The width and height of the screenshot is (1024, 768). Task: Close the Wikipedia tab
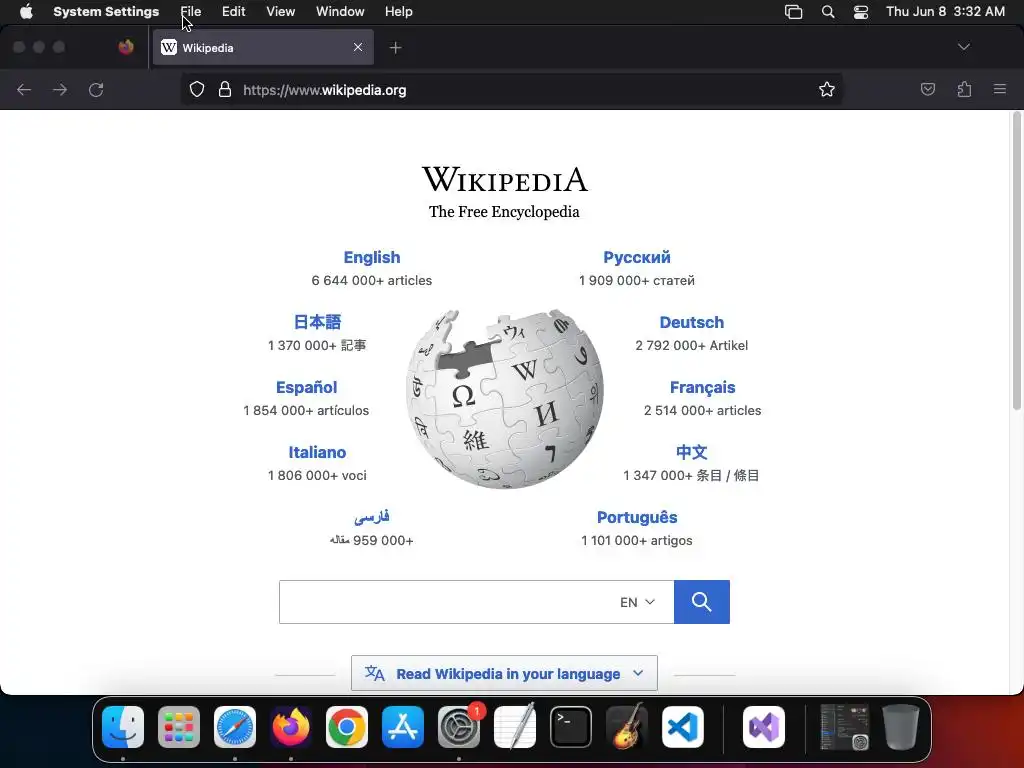(x=358, y=47)
